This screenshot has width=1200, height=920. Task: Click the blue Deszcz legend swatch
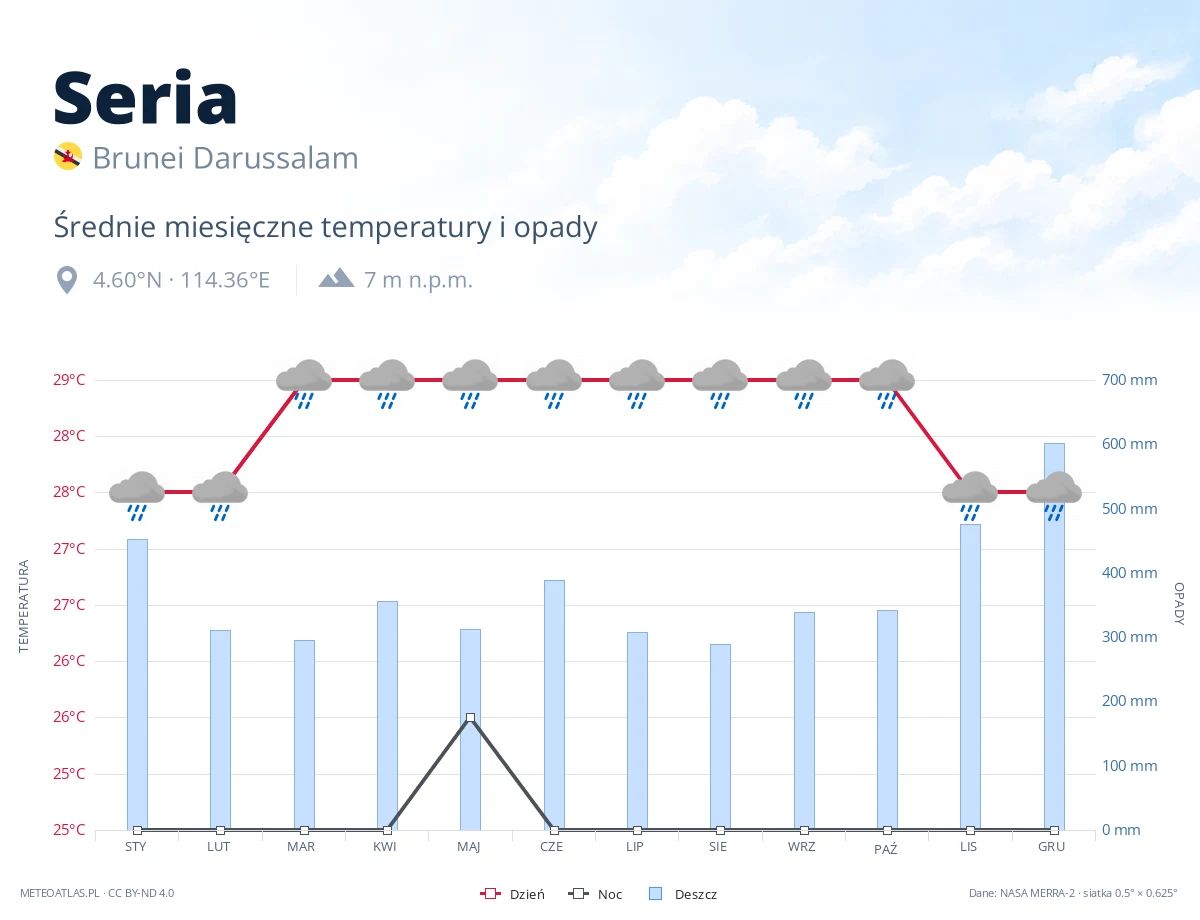(x=654, y=894)
